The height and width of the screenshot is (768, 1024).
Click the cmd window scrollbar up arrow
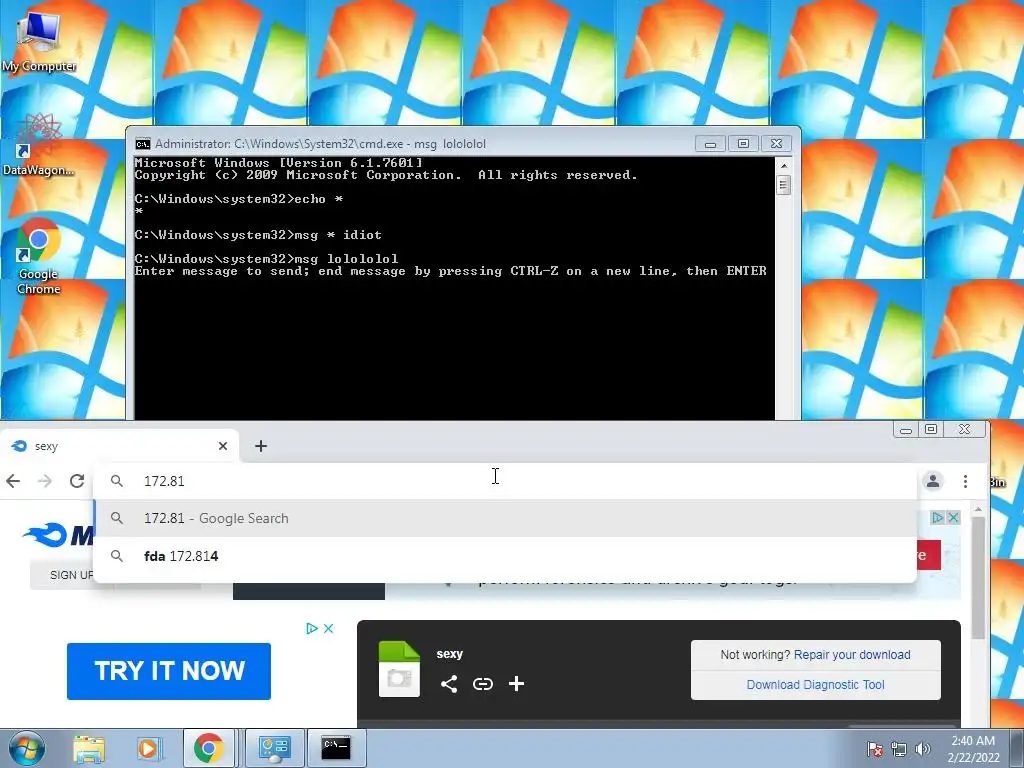(784, 166)
